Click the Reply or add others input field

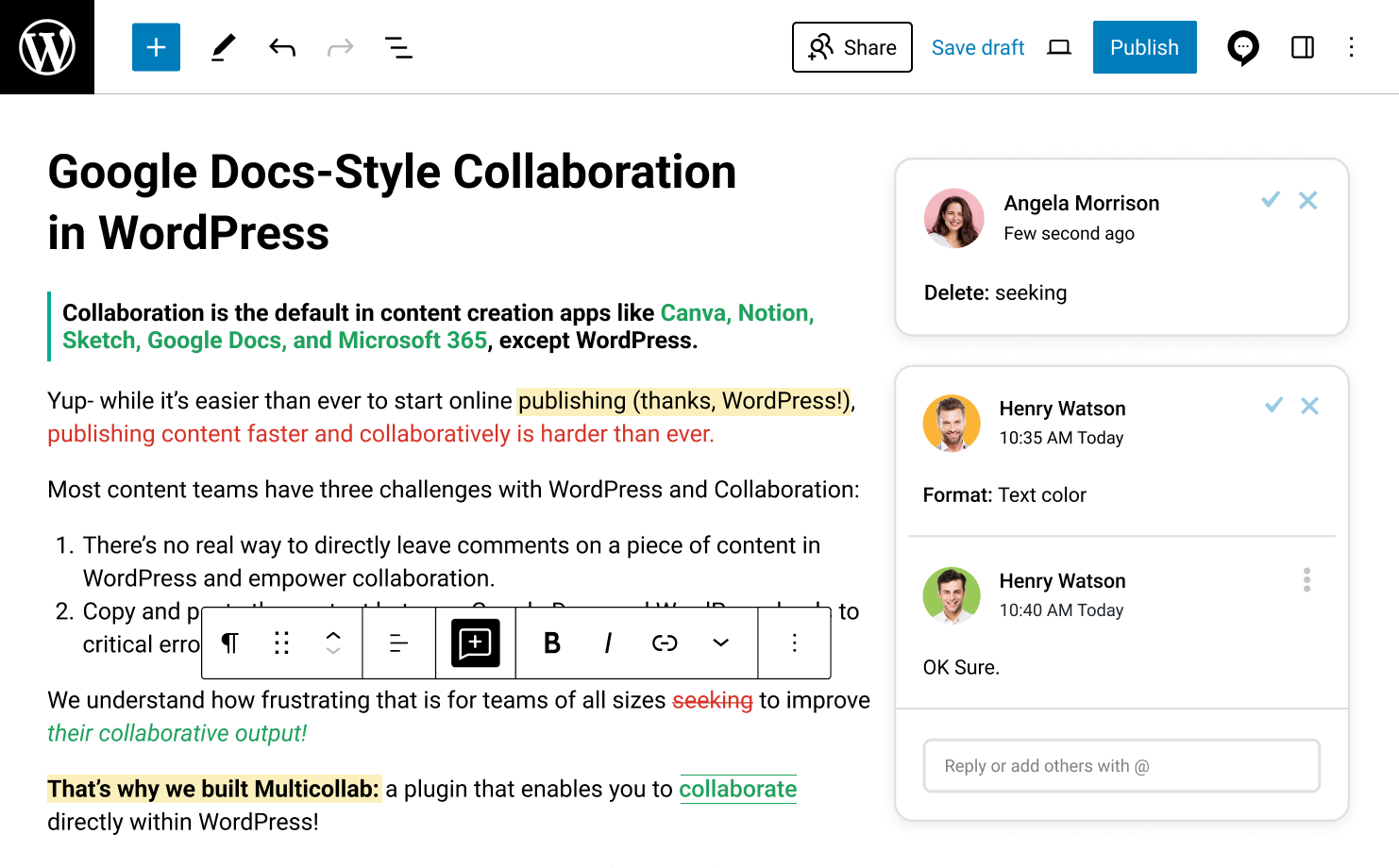pyautogui.click(x=1121, y=766)
